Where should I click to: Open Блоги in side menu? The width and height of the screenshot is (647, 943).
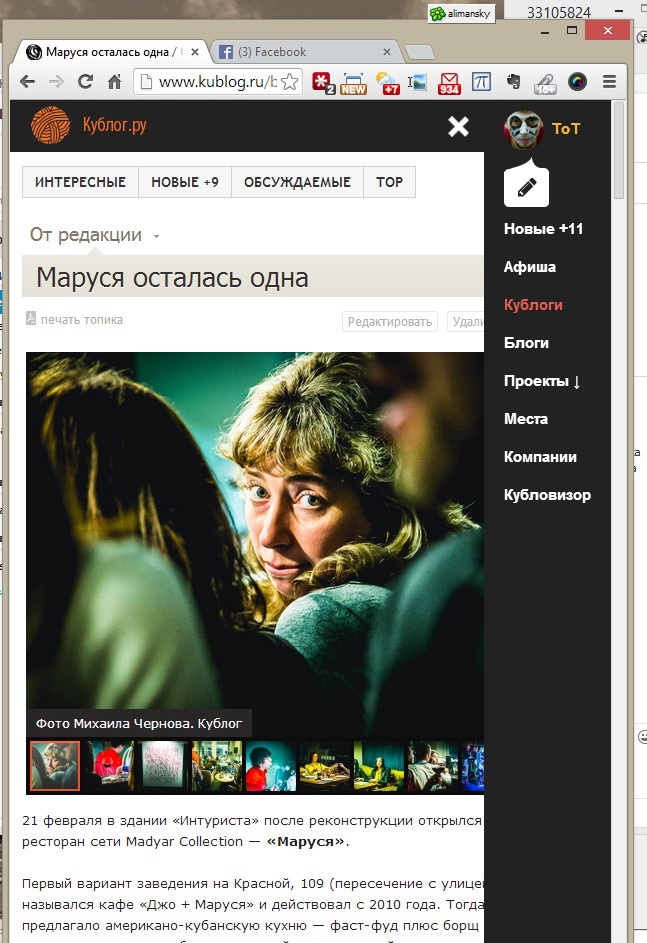(x=526, y=343)
